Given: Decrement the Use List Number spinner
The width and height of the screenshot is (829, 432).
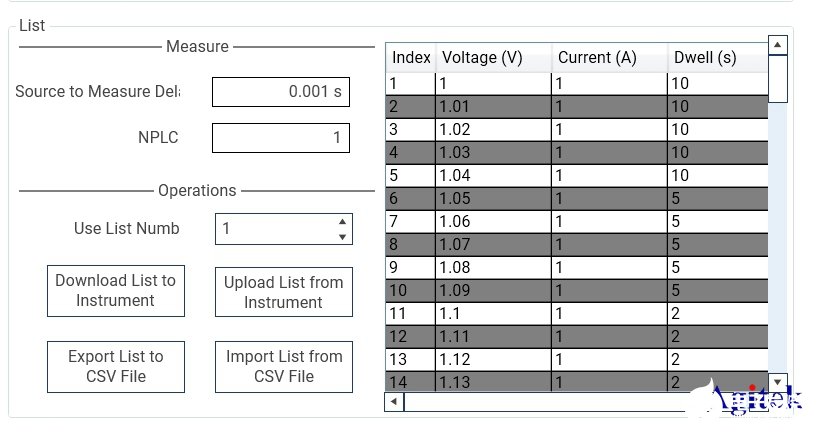Looking at the screenshot, I should click(342, 237).
